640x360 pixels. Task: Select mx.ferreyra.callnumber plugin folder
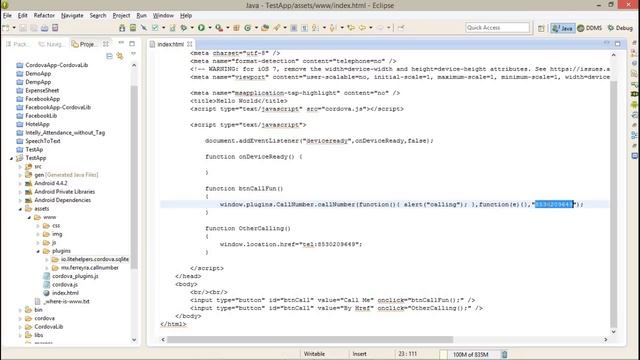(x=89, y=268)
